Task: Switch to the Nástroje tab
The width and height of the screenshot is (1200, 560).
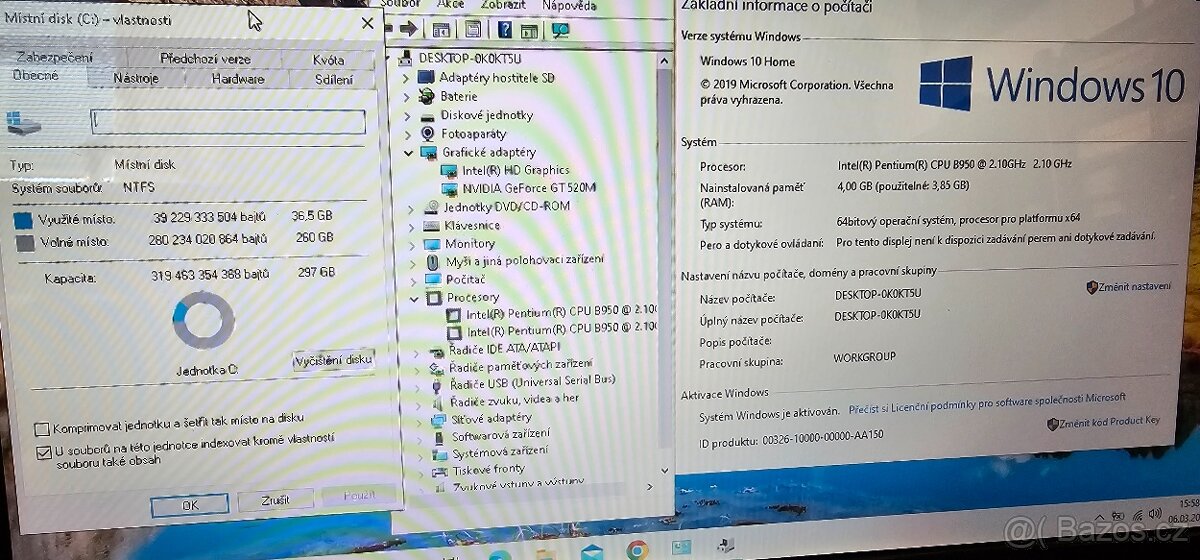Action: pos(136,78)
